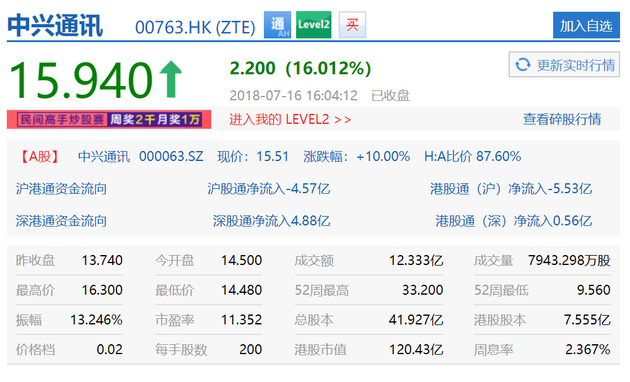Click the timestamp 2018-07-16 16:04:12
630x382 pixels.
(293, 96)
